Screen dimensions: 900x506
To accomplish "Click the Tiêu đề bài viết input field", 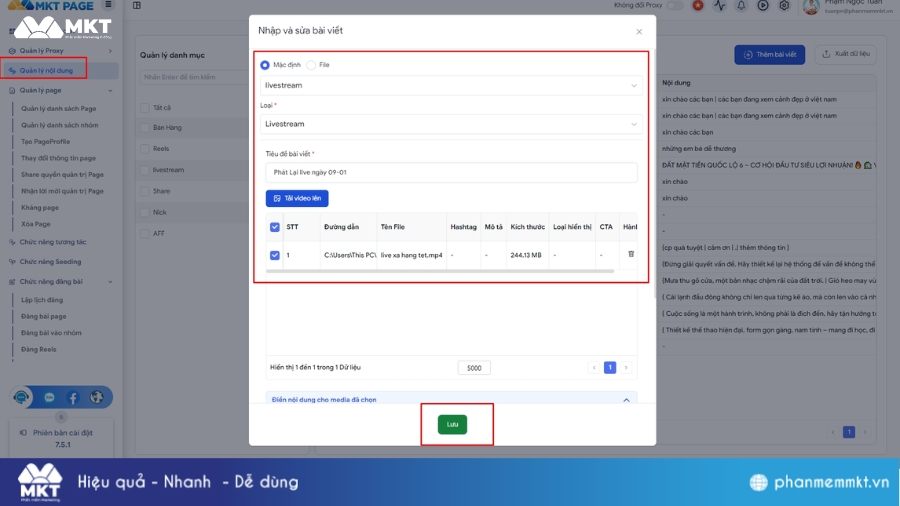I will click(x=451, y=173).
